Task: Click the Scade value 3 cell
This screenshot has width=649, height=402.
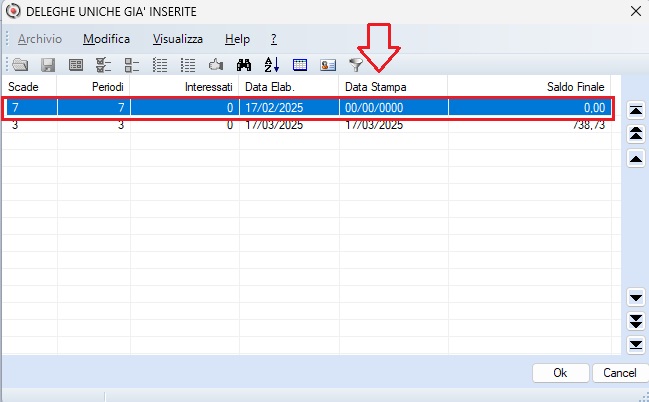Action: [30, 125]
